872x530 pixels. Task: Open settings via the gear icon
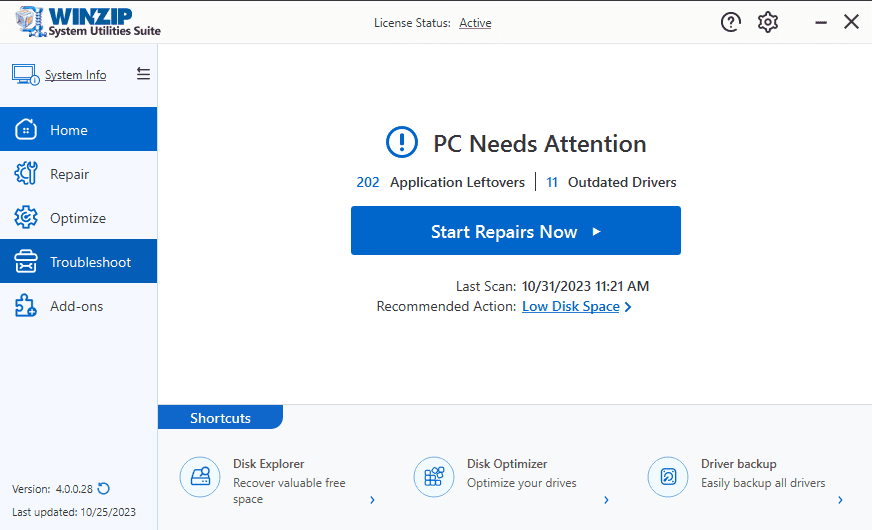767,22
